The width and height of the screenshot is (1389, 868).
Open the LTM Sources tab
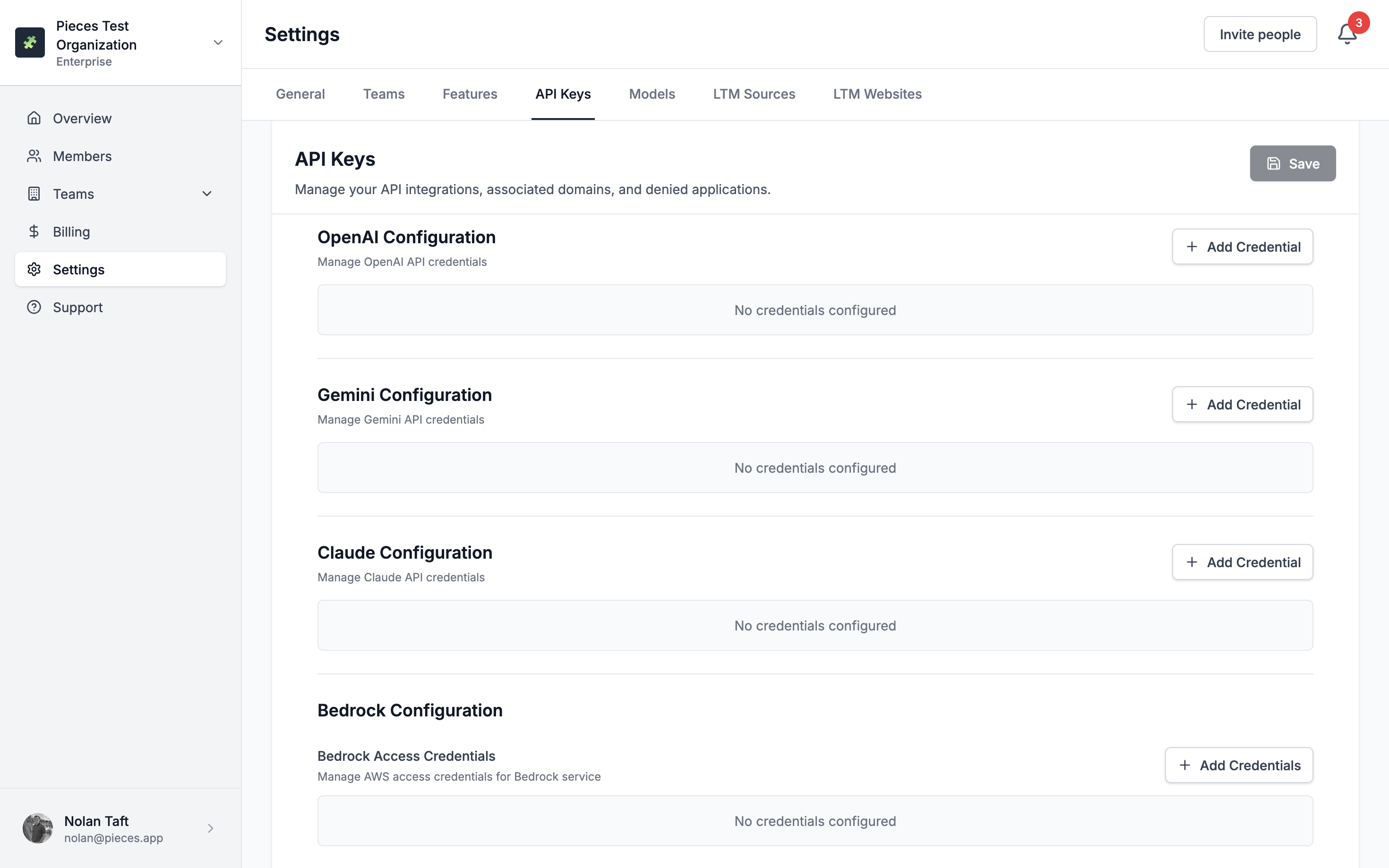click(x=754, y=94)
